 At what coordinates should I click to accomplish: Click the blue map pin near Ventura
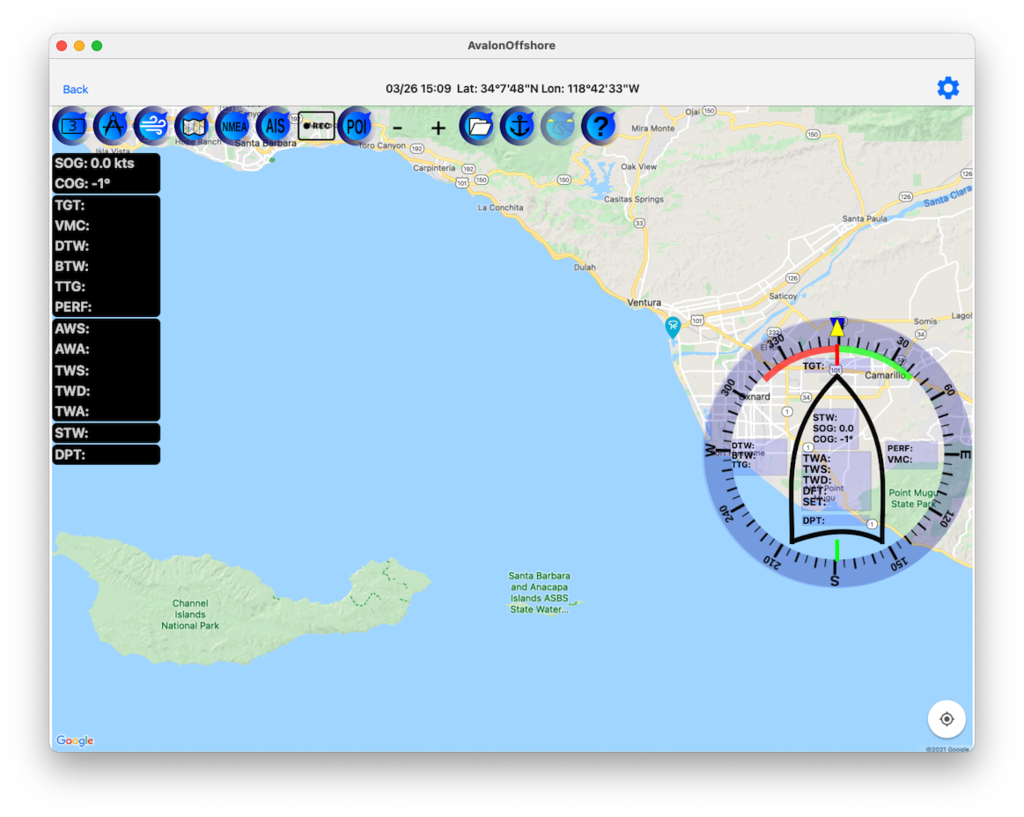click(673, 327)
